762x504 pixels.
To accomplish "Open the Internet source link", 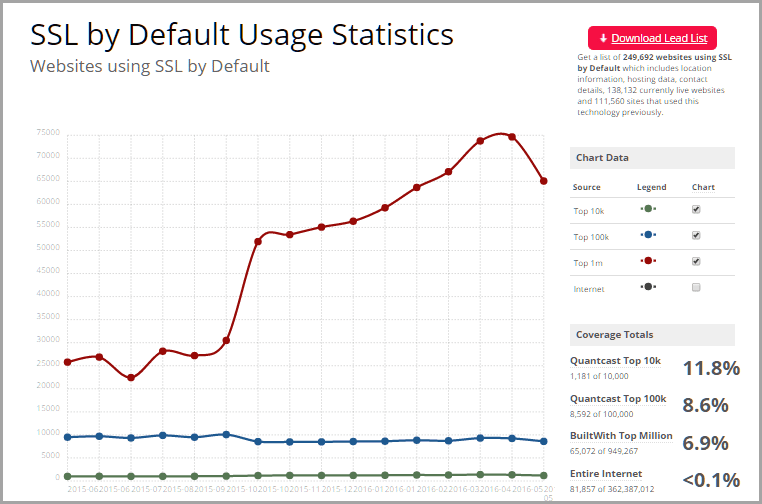I will coord(589,289).
